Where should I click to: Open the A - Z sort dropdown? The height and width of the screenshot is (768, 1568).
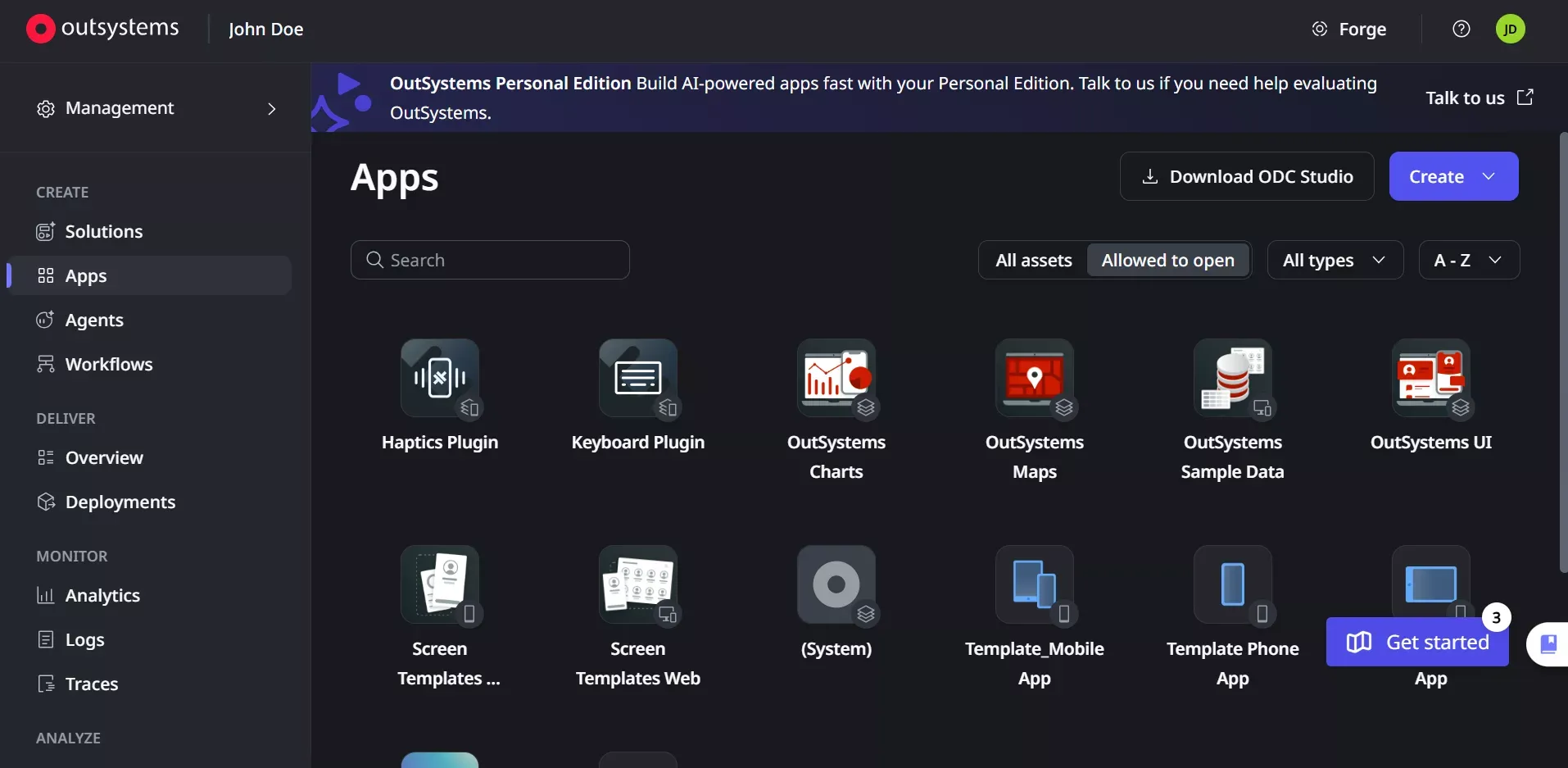(1469, 260)
